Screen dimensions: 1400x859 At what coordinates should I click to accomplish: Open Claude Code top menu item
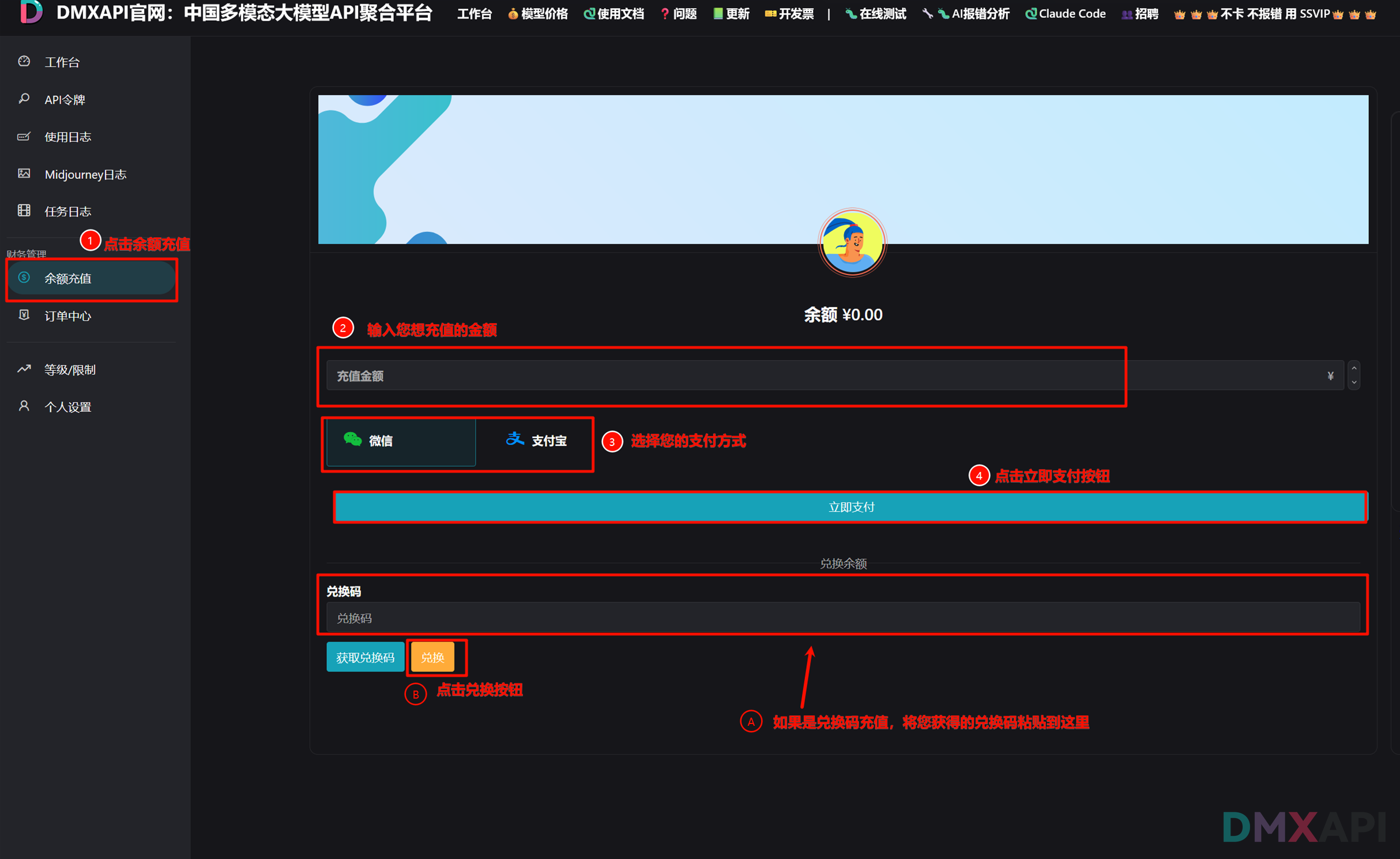tap(1066, 14)
